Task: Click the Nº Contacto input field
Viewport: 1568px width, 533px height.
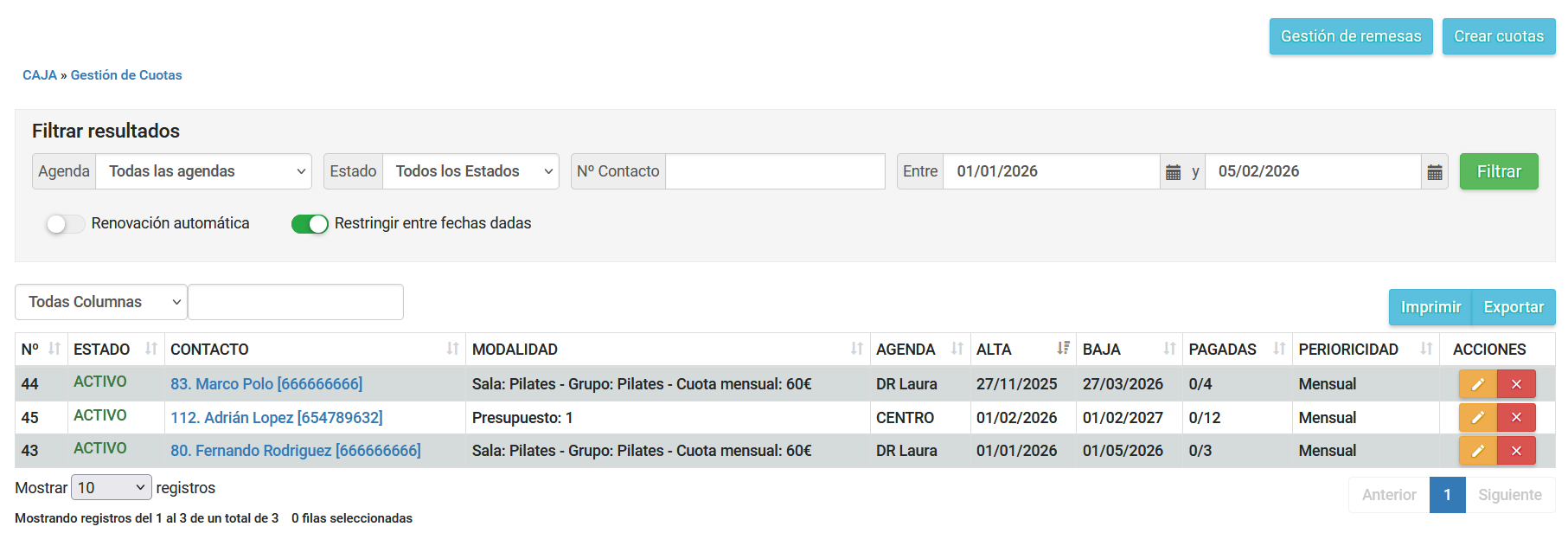Action: [774, 172]
